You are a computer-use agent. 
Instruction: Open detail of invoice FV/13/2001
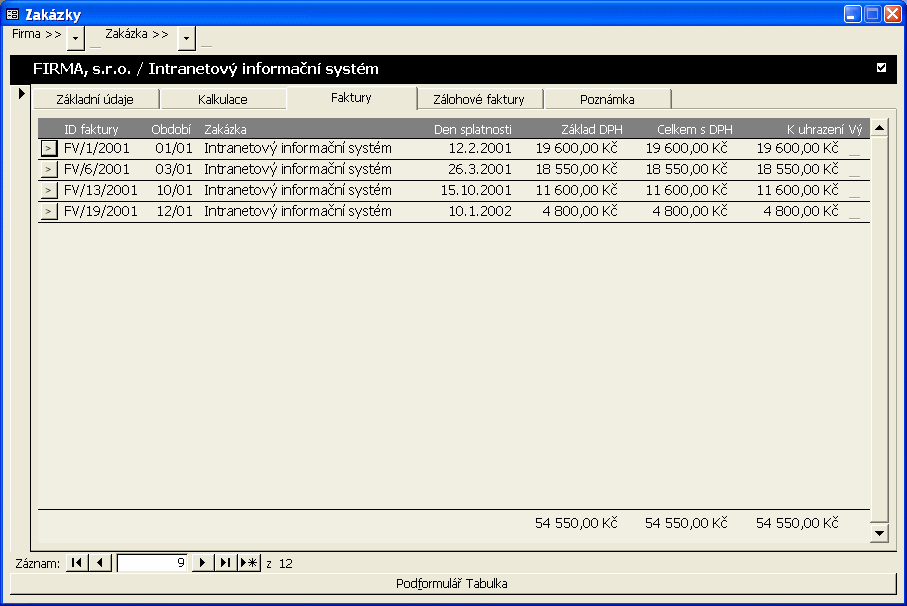click(x=49, y=190)
